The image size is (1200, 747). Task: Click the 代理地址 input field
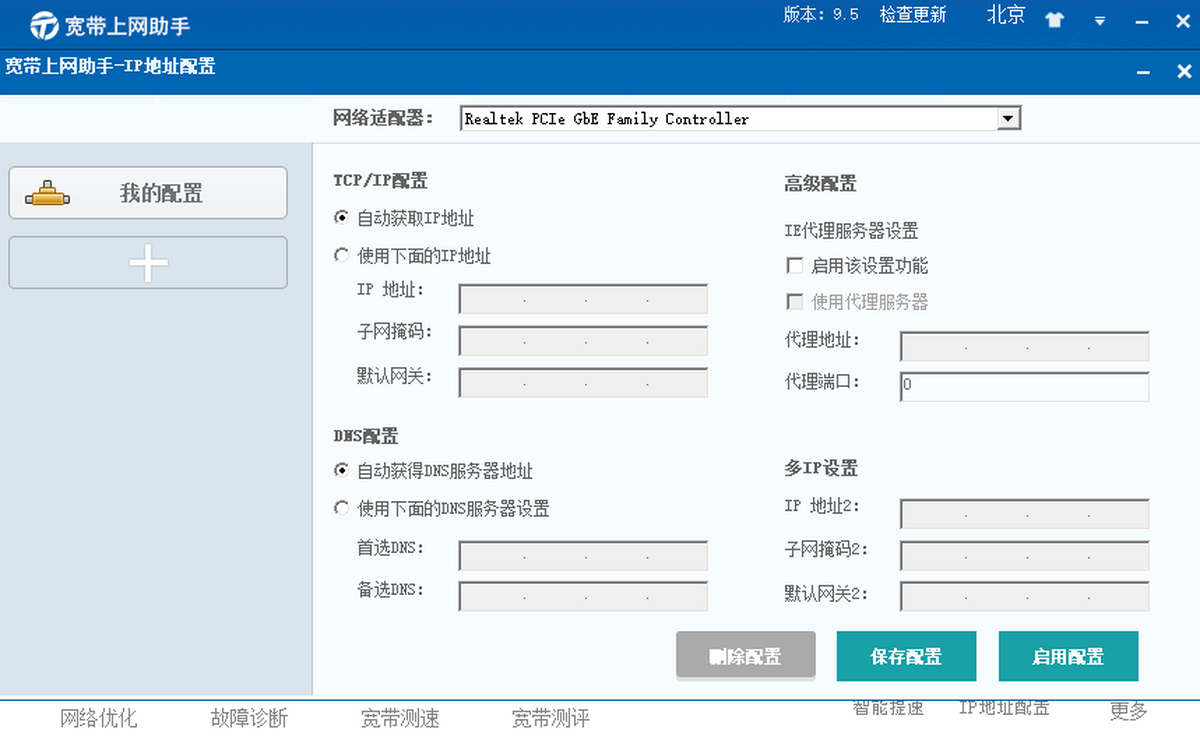1024,347
